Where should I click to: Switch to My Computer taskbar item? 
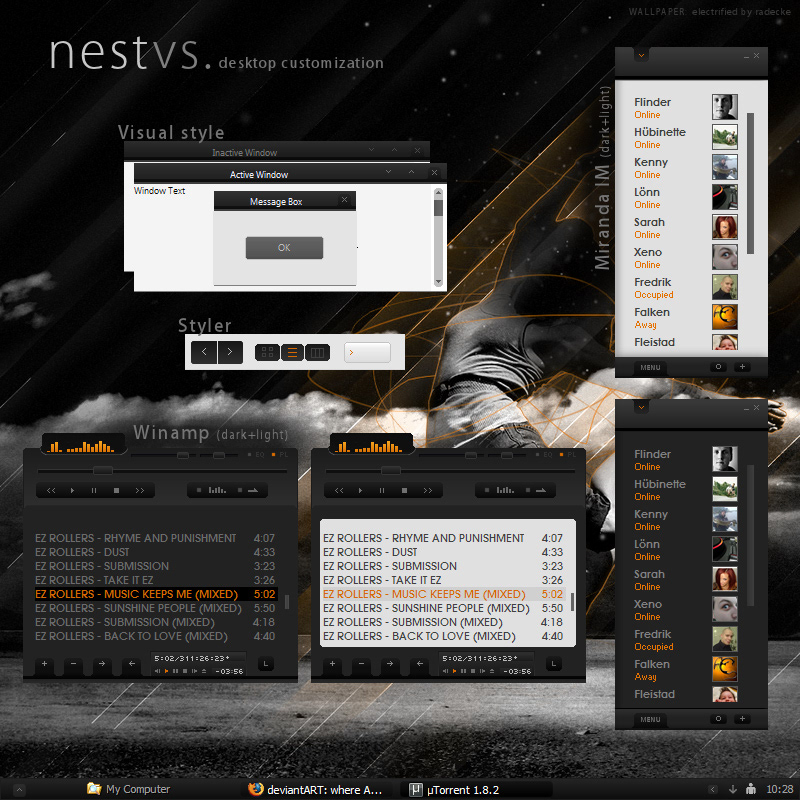[x=129, y=789]
